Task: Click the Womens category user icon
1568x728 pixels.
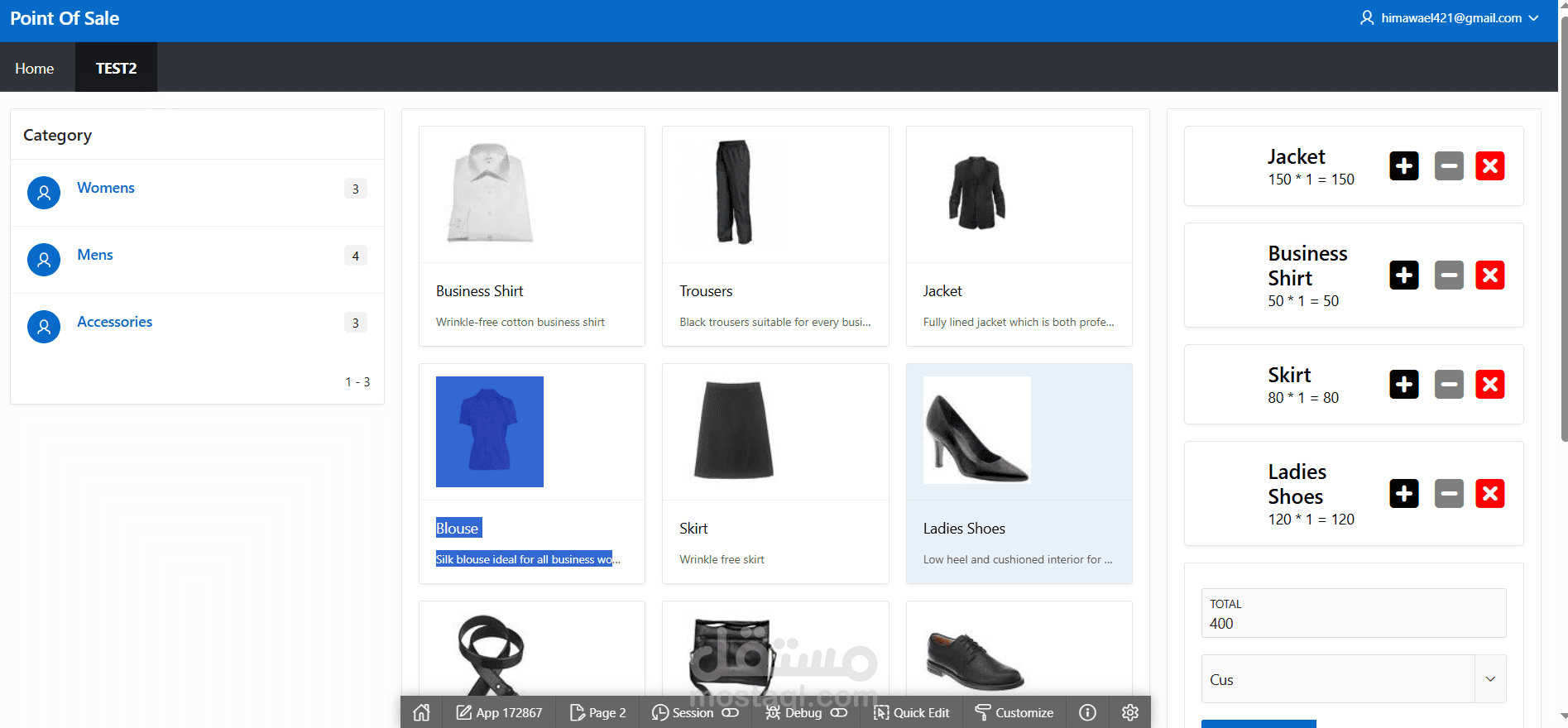Action: tap(44, 193)
